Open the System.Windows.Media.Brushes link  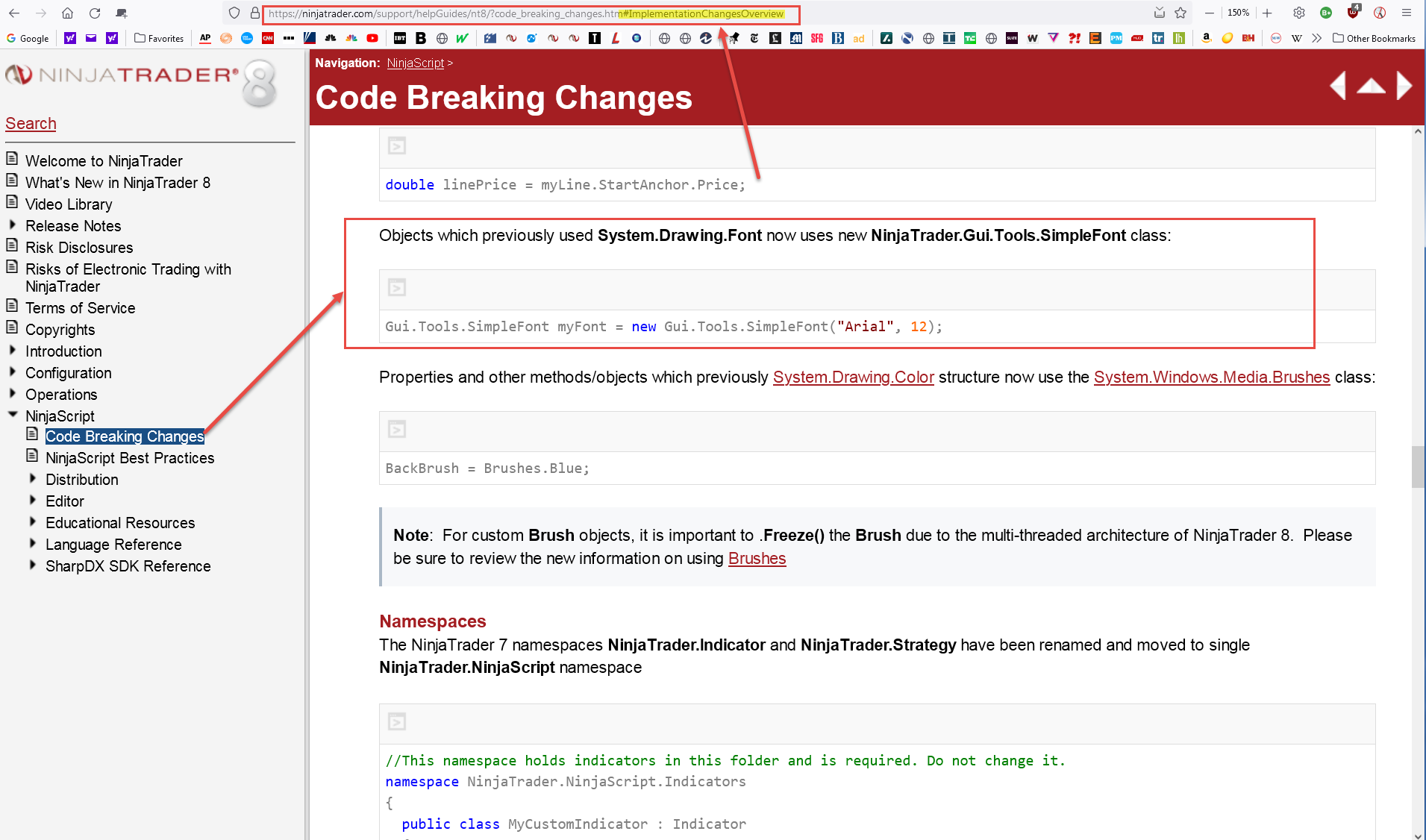[1212, 377]
